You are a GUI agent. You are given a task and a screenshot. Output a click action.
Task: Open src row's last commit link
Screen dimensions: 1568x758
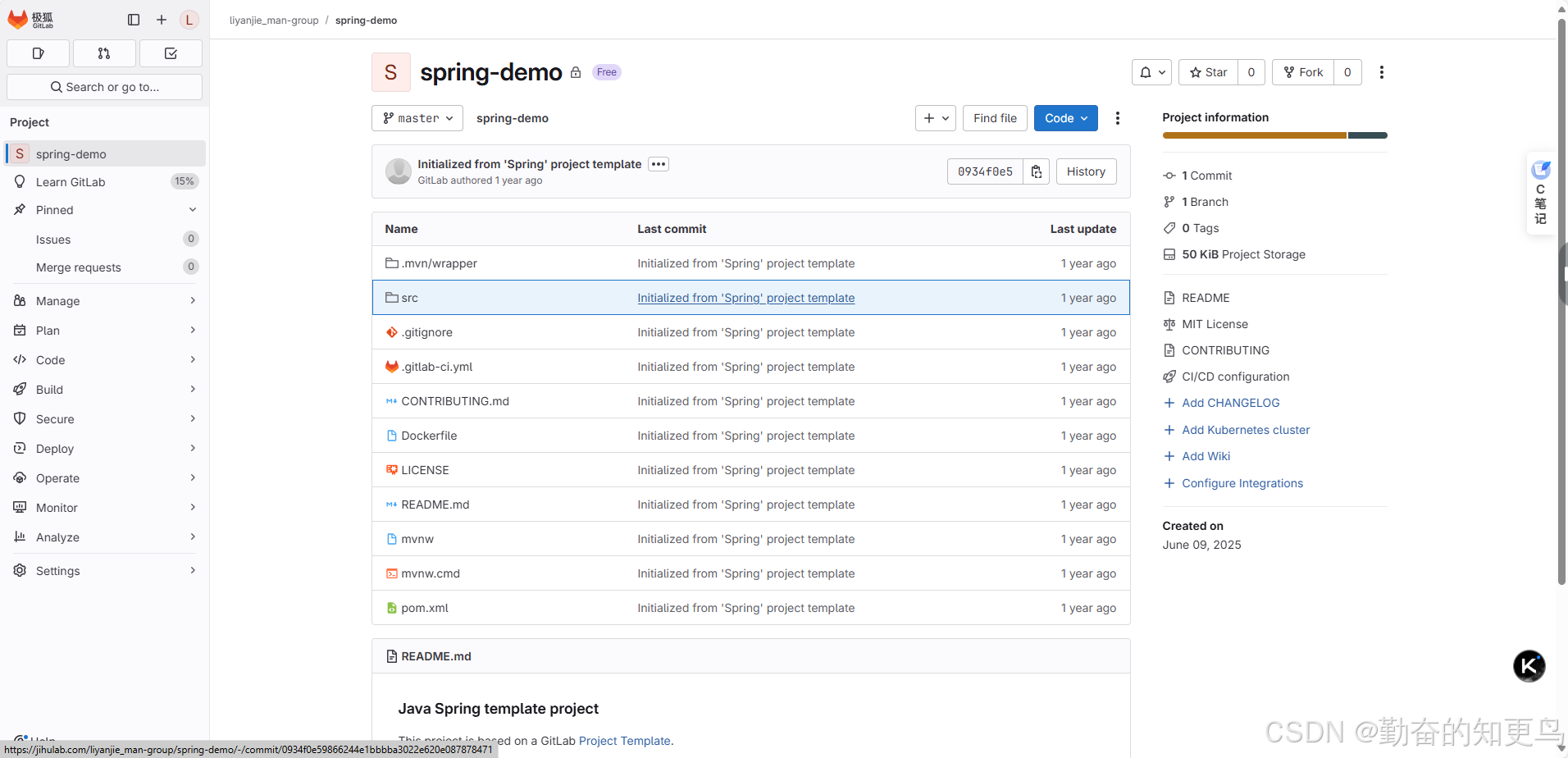[745, 298]
